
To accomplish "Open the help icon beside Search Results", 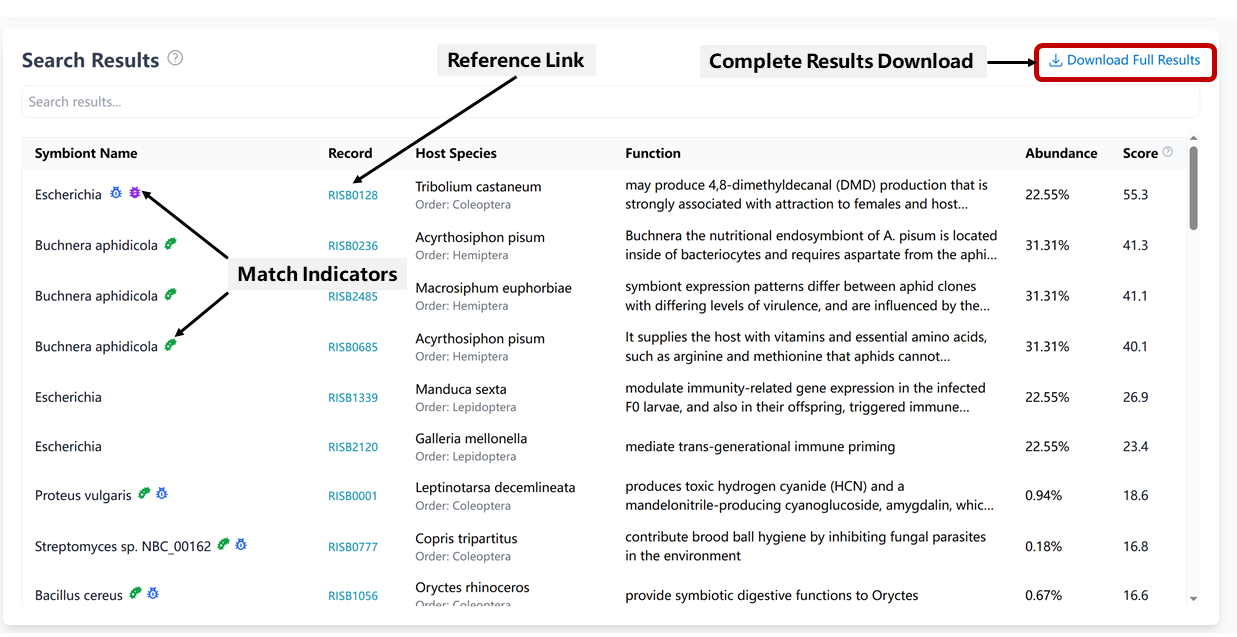I will click(175, 58).
